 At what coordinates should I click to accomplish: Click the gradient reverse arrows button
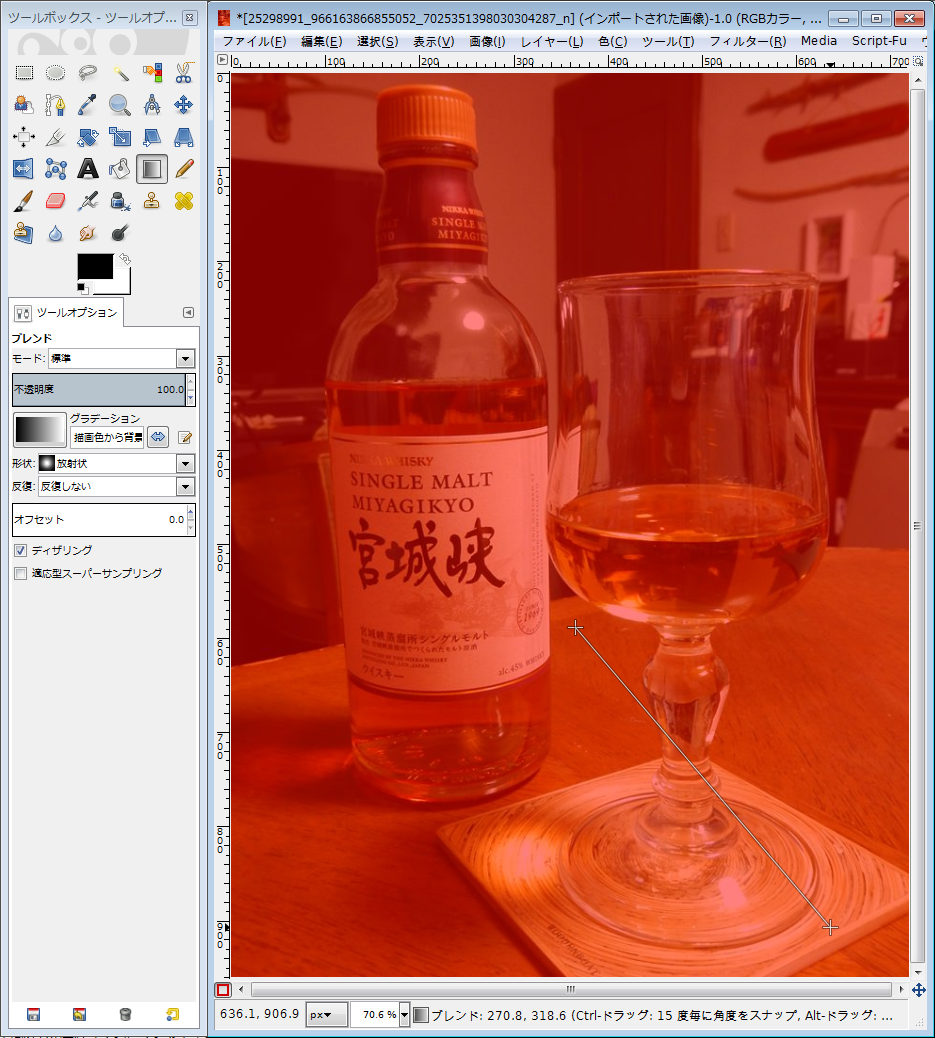(x=158, y=437)
